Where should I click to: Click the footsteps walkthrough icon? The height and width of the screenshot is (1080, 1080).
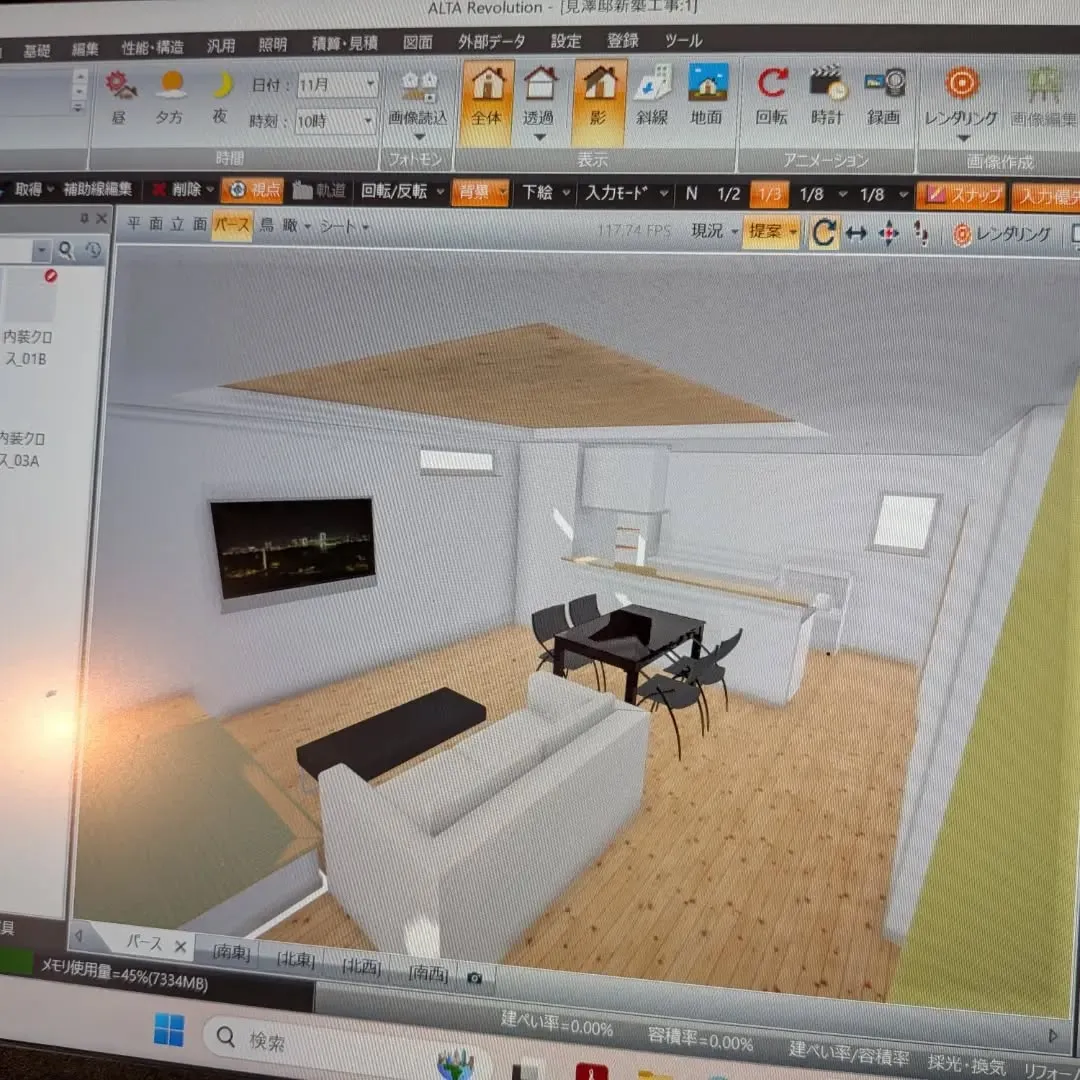coord(920,233)
